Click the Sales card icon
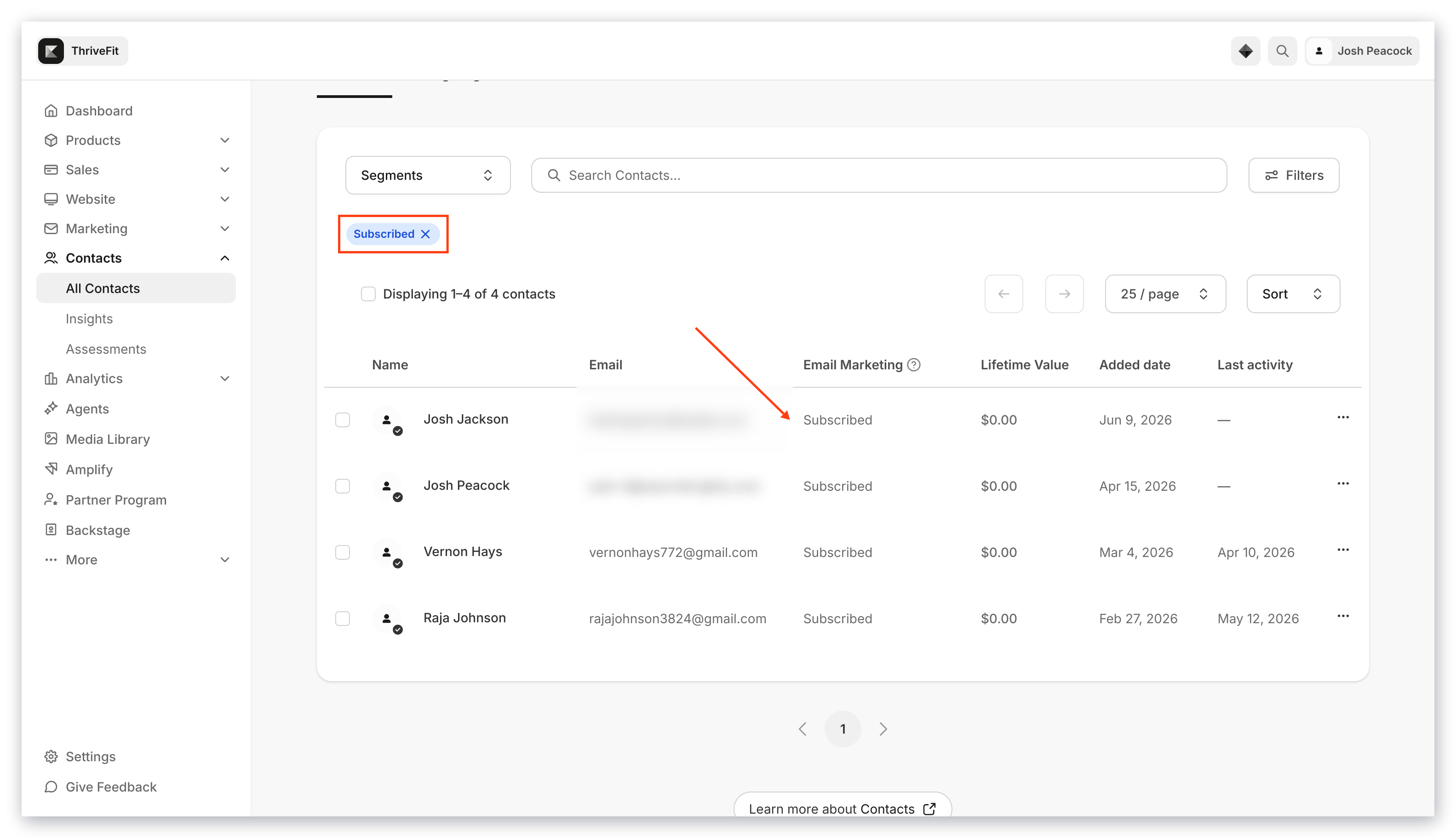 click(x=51, y=169)
